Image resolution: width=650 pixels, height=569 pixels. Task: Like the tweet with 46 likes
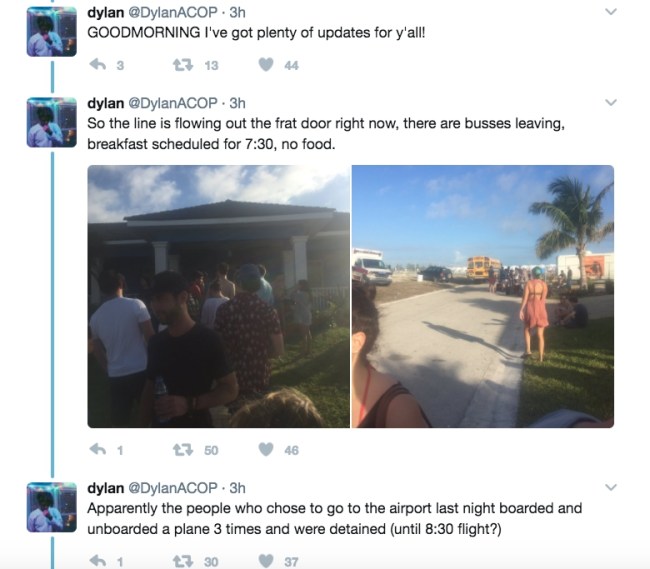click(266, 450)
